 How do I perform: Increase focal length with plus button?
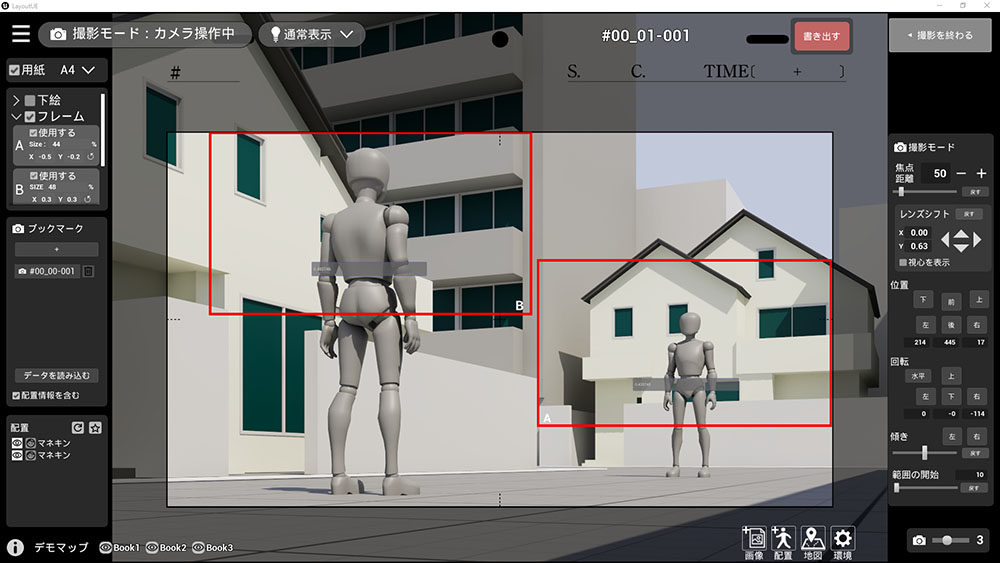(x=981, y=173)
